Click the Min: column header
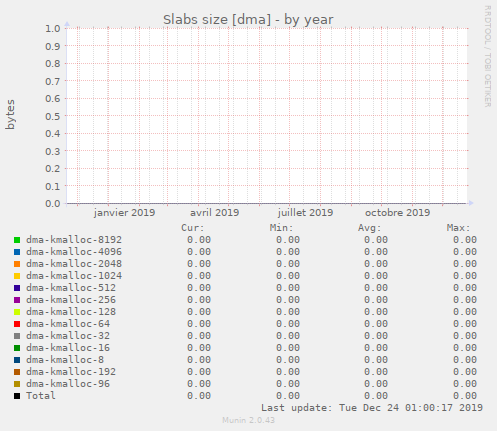The height and width of the screenshot is (431, 497). tap(281, 228)
